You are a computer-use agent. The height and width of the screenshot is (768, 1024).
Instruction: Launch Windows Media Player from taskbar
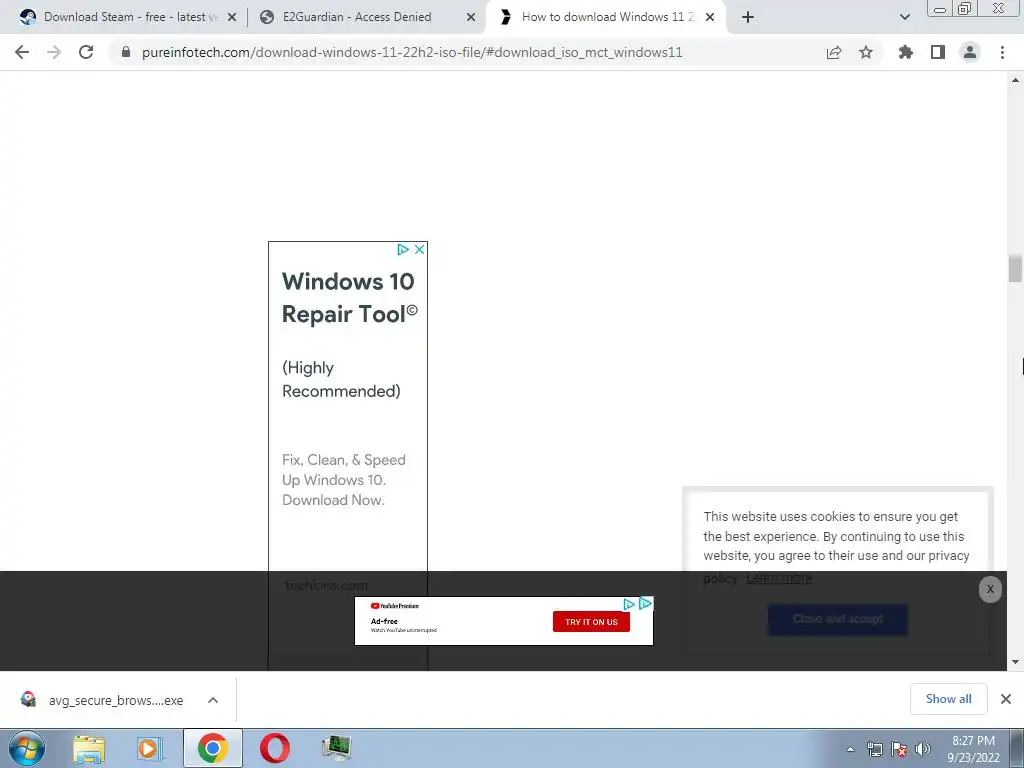[150, 748]
